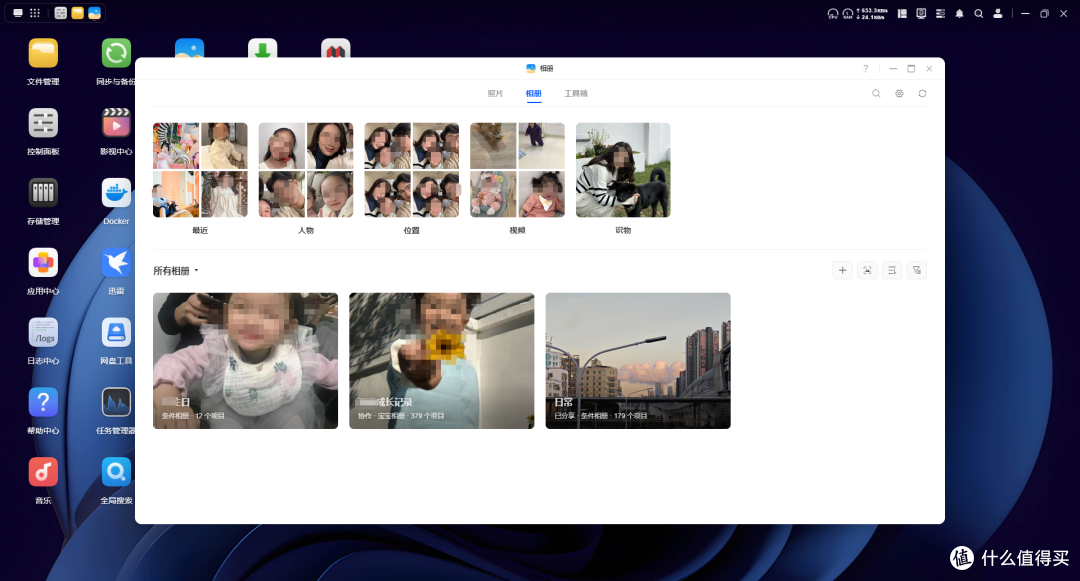Image resolution: width=1080 pixels, height=581 pixels.
Task: Switch to the 工具箱 tab
Action: (576, 94)
